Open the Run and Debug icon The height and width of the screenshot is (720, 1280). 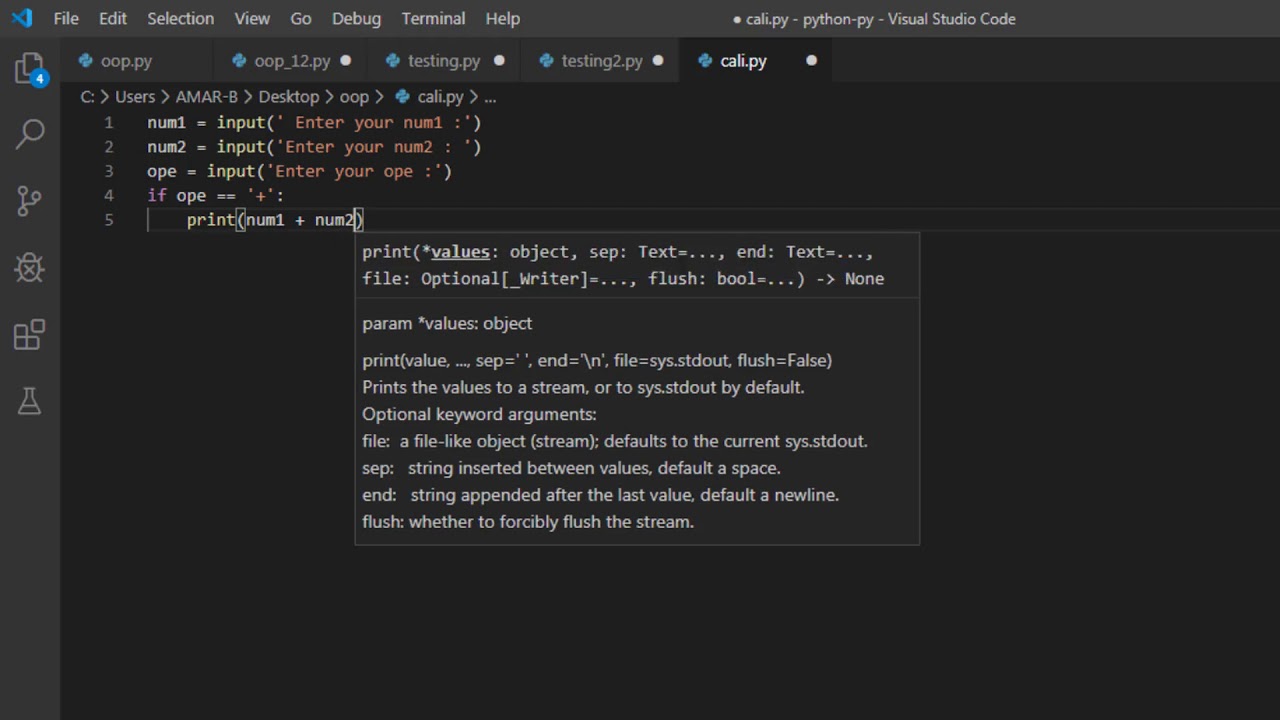tap(30, 267)
